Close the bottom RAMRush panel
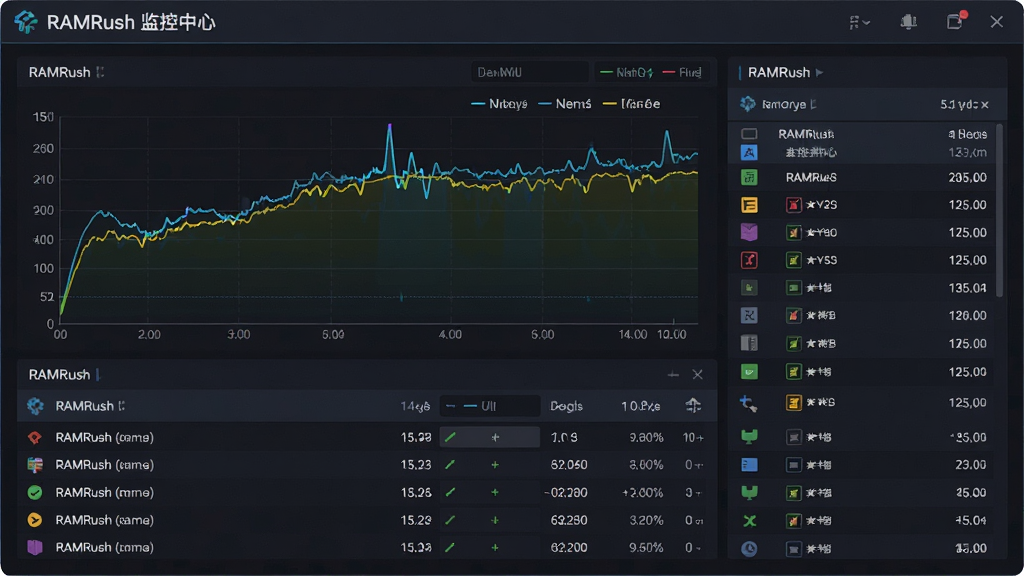 pyautogui.click(x=697, y=374)
